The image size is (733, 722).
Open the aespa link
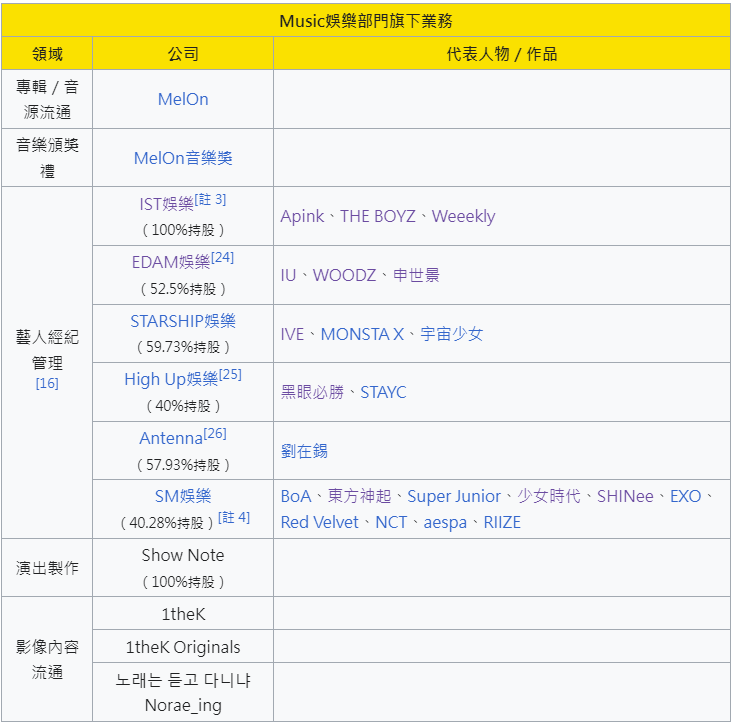click(x=445, y=522)
